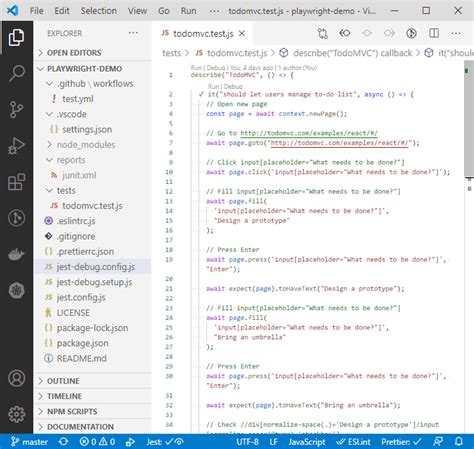Screen dimensions: 474x449
Task: Open the Run and Debug view
Action: 16,146
